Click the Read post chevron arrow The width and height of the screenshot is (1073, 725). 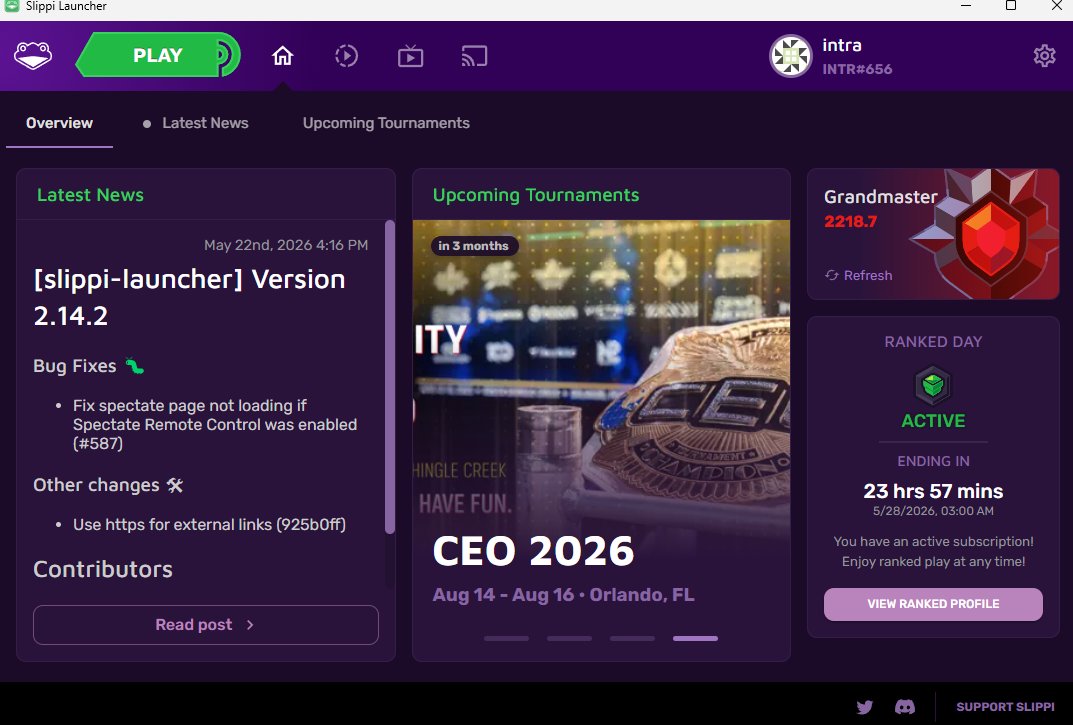pos(250,624)
